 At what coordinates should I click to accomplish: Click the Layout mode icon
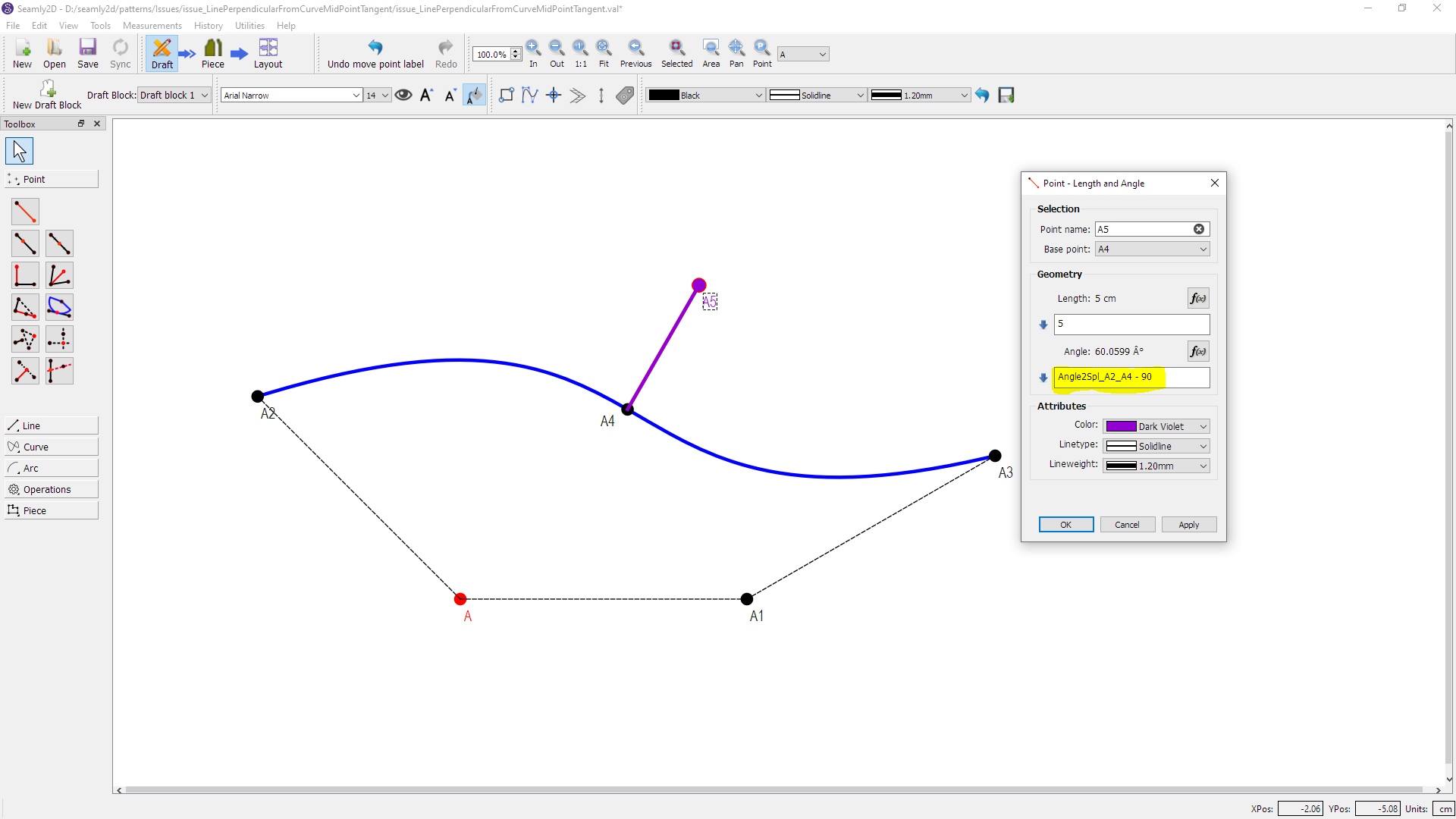coord(268,49)
